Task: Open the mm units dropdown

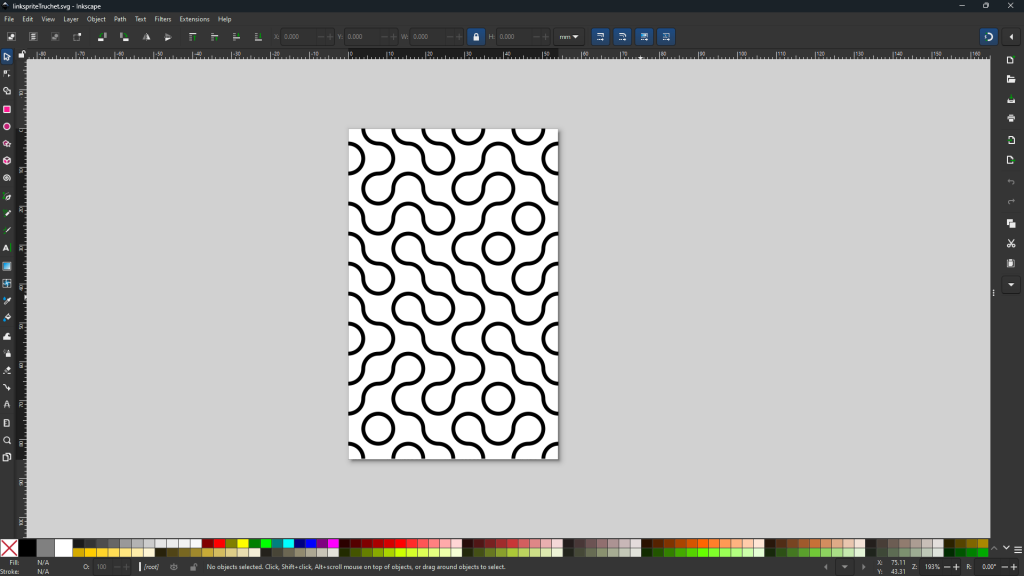Action: (569, 37)
